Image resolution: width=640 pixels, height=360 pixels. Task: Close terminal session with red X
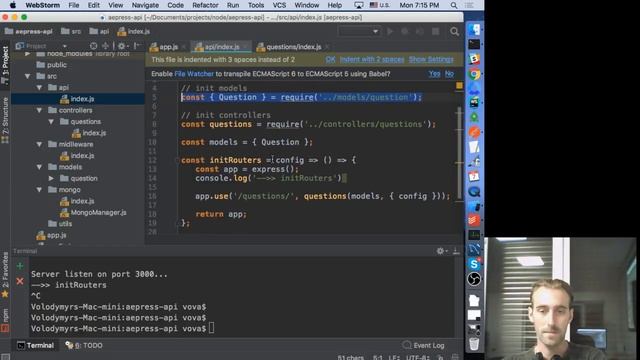click(x=20, y=281)
